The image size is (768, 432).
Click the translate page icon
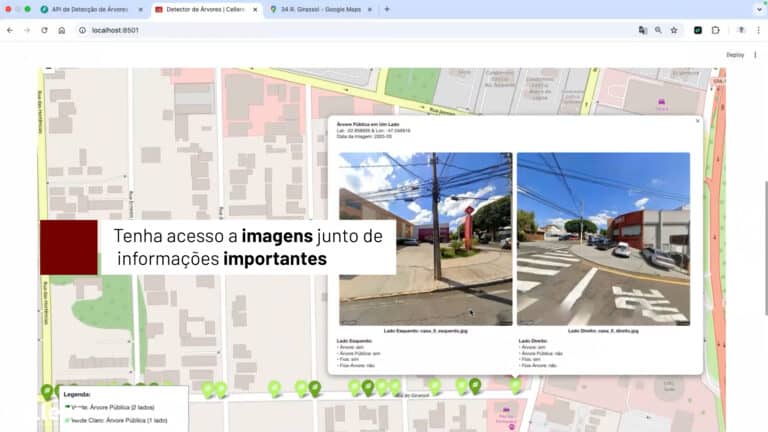[x=643, y=30]
